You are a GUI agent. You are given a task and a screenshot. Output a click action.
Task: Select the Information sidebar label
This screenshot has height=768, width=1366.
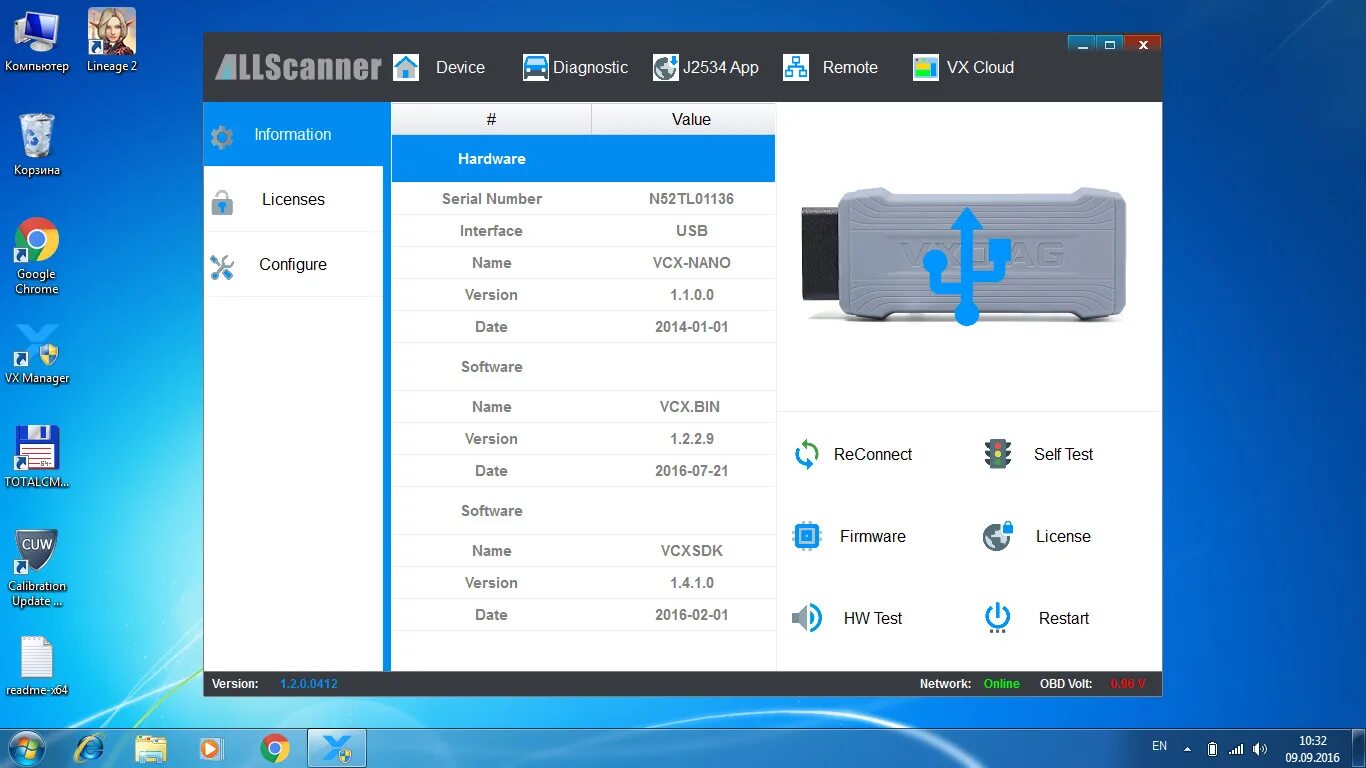point(293,134)
